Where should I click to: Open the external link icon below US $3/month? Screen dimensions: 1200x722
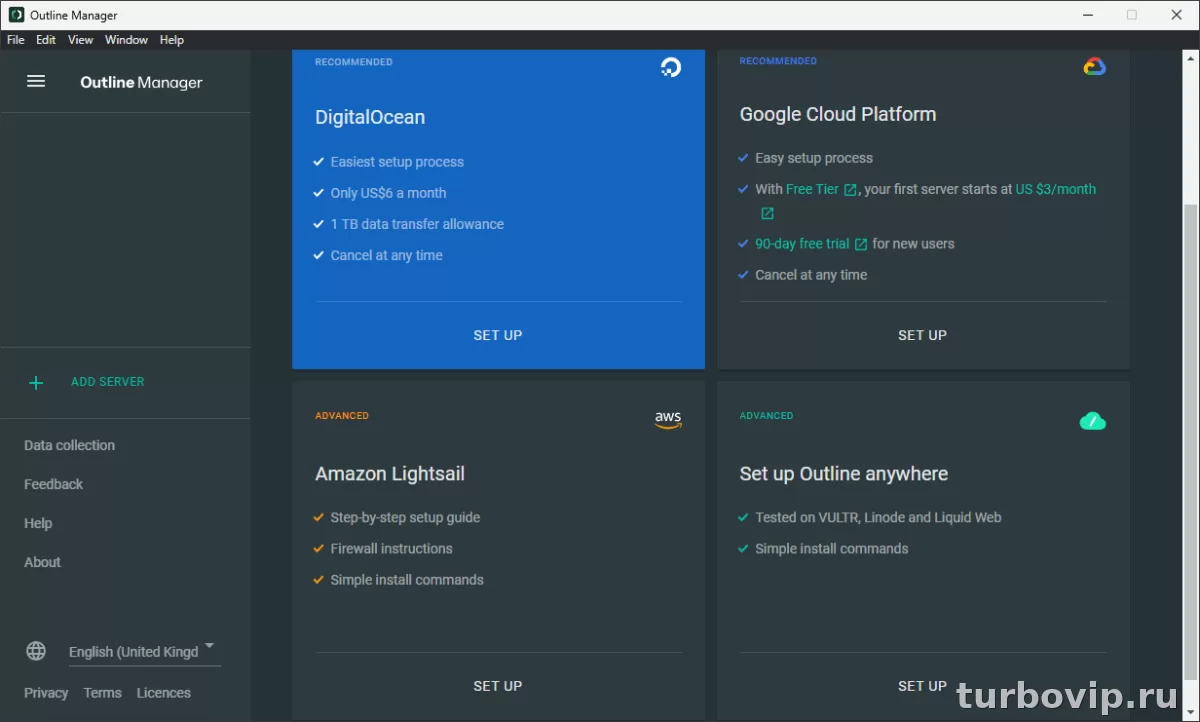pos(767,214)
